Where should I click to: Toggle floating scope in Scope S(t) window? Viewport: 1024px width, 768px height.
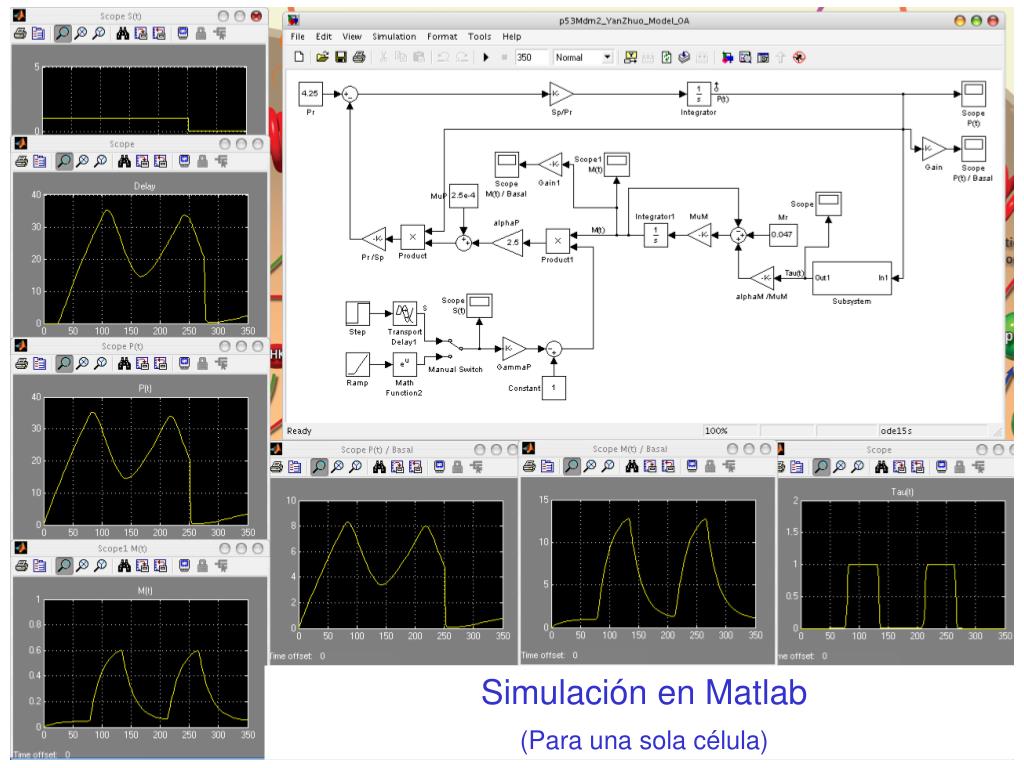click(183, 33)
